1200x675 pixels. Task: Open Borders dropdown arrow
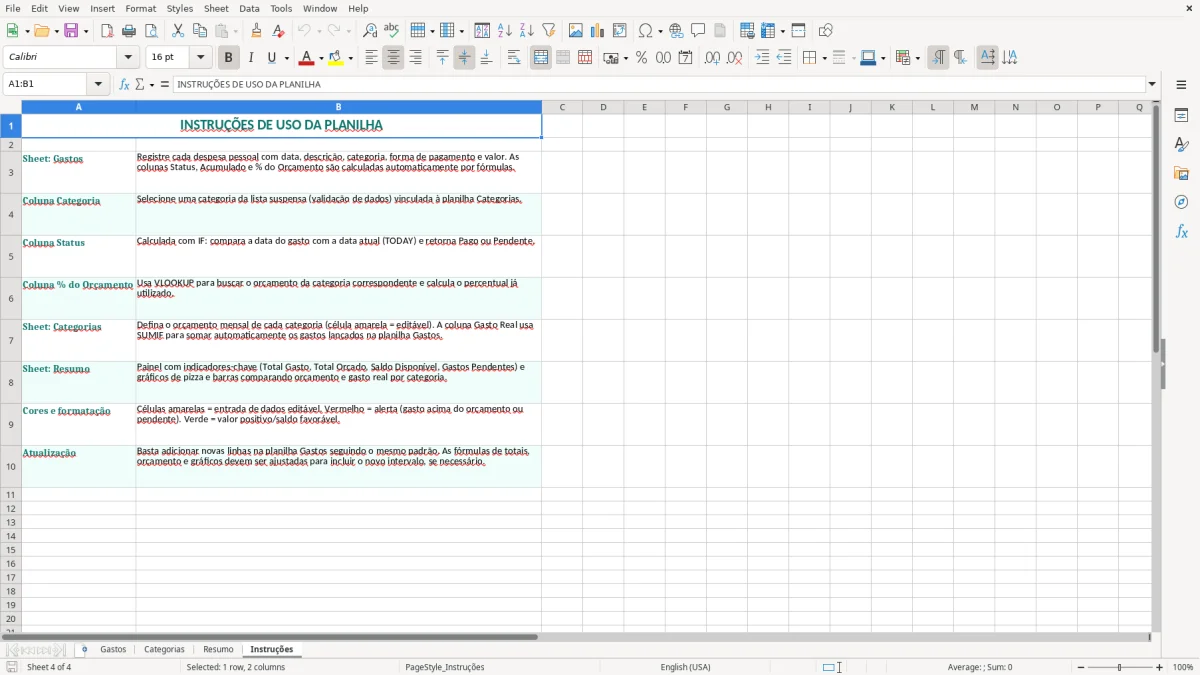tap(823, 58)
